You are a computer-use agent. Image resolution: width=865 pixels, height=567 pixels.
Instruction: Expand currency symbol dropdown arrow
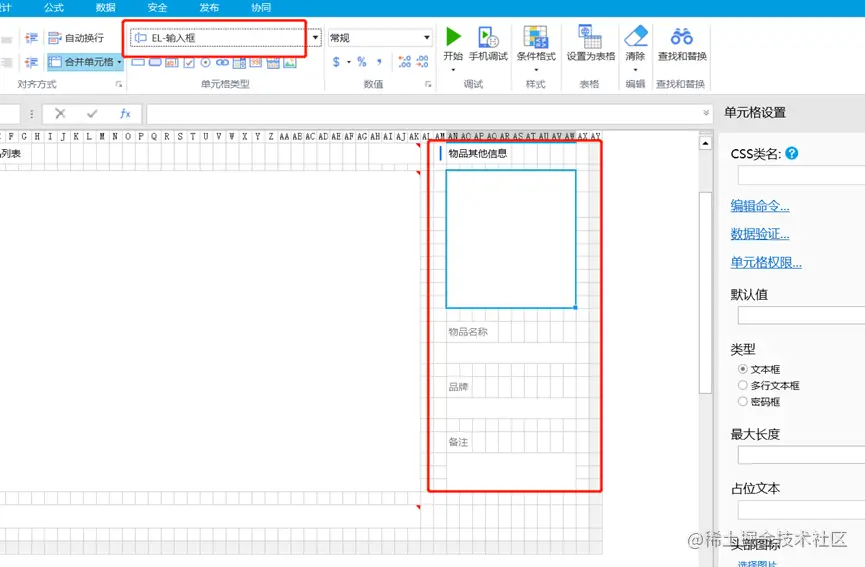coord(349,62)
